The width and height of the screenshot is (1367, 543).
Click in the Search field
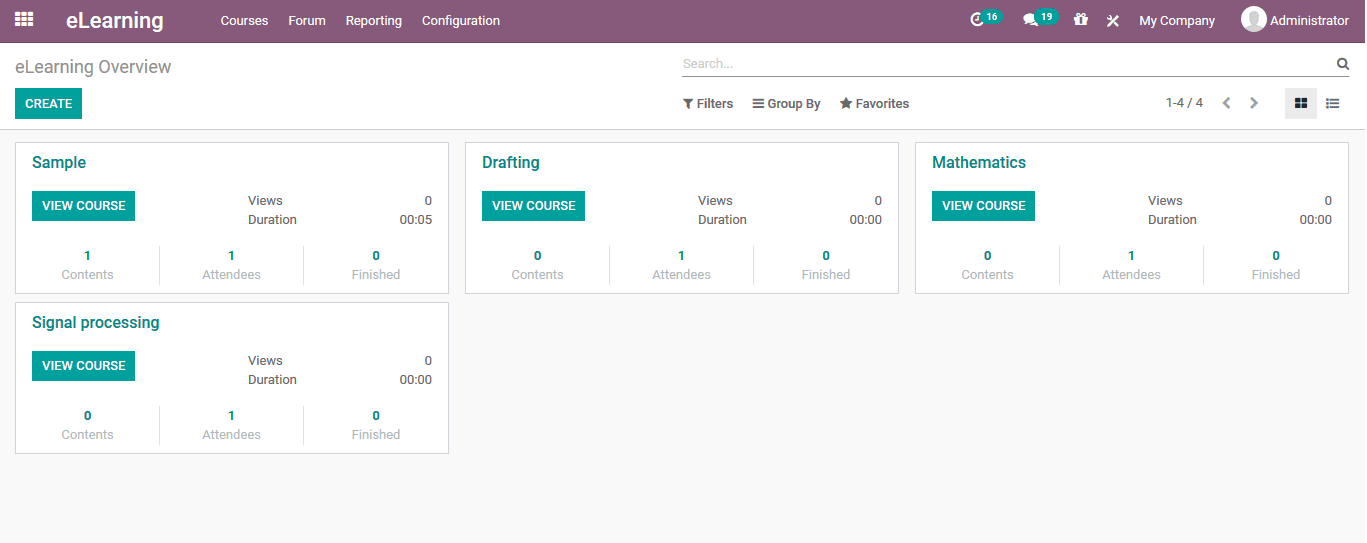pyautogui.click(x=1008, y=64)
